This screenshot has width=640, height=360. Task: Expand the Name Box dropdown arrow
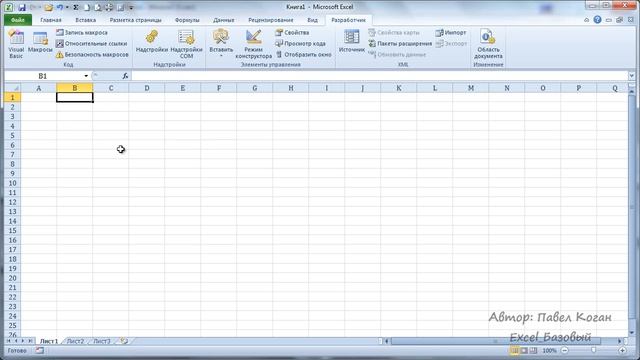pyautogui.click(x=86, y=76)
